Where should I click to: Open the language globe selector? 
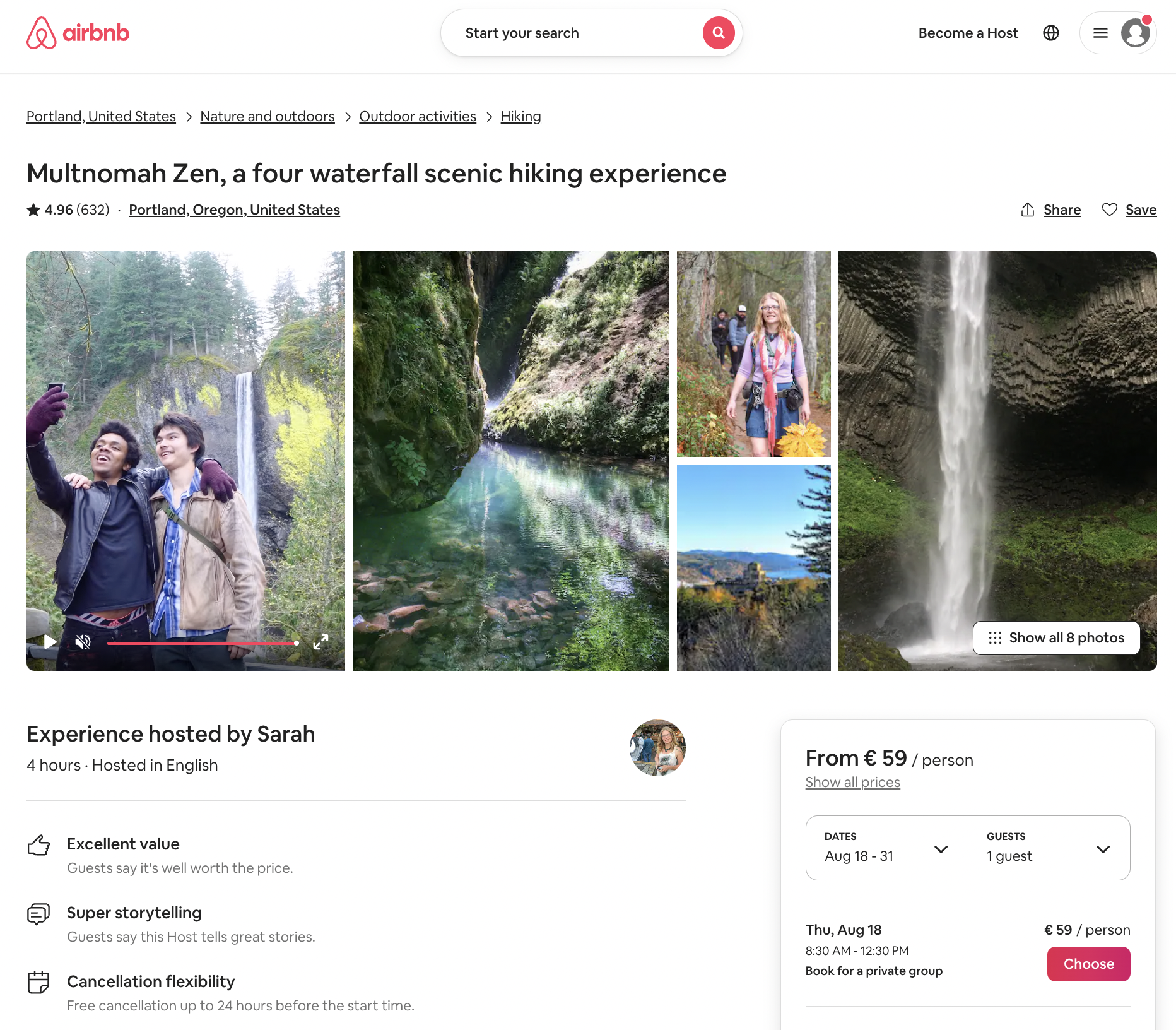pyautogui.click(x=1051, y=33)
